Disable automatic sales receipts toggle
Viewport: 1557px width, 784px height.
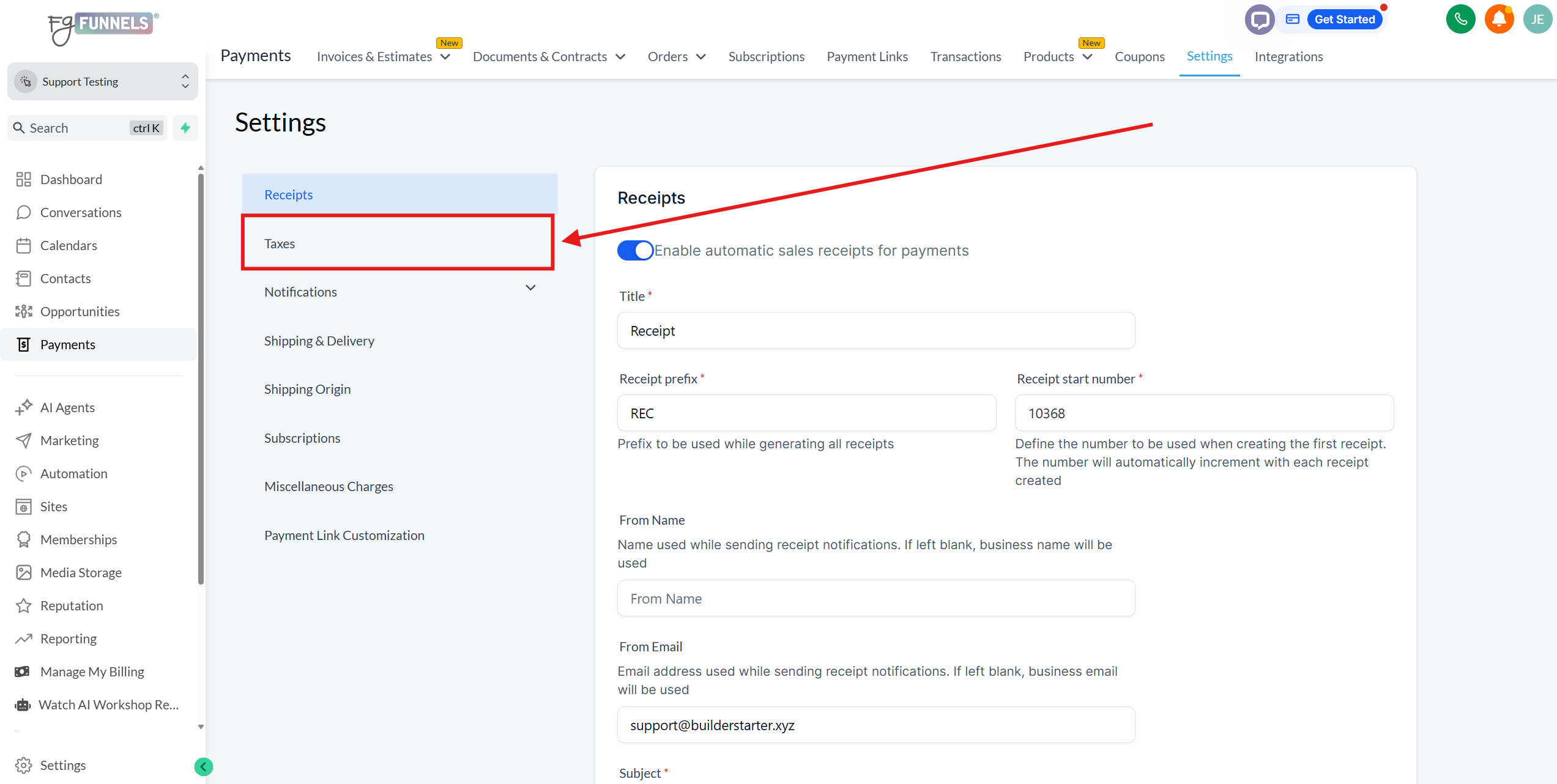[x=635, y=250]
